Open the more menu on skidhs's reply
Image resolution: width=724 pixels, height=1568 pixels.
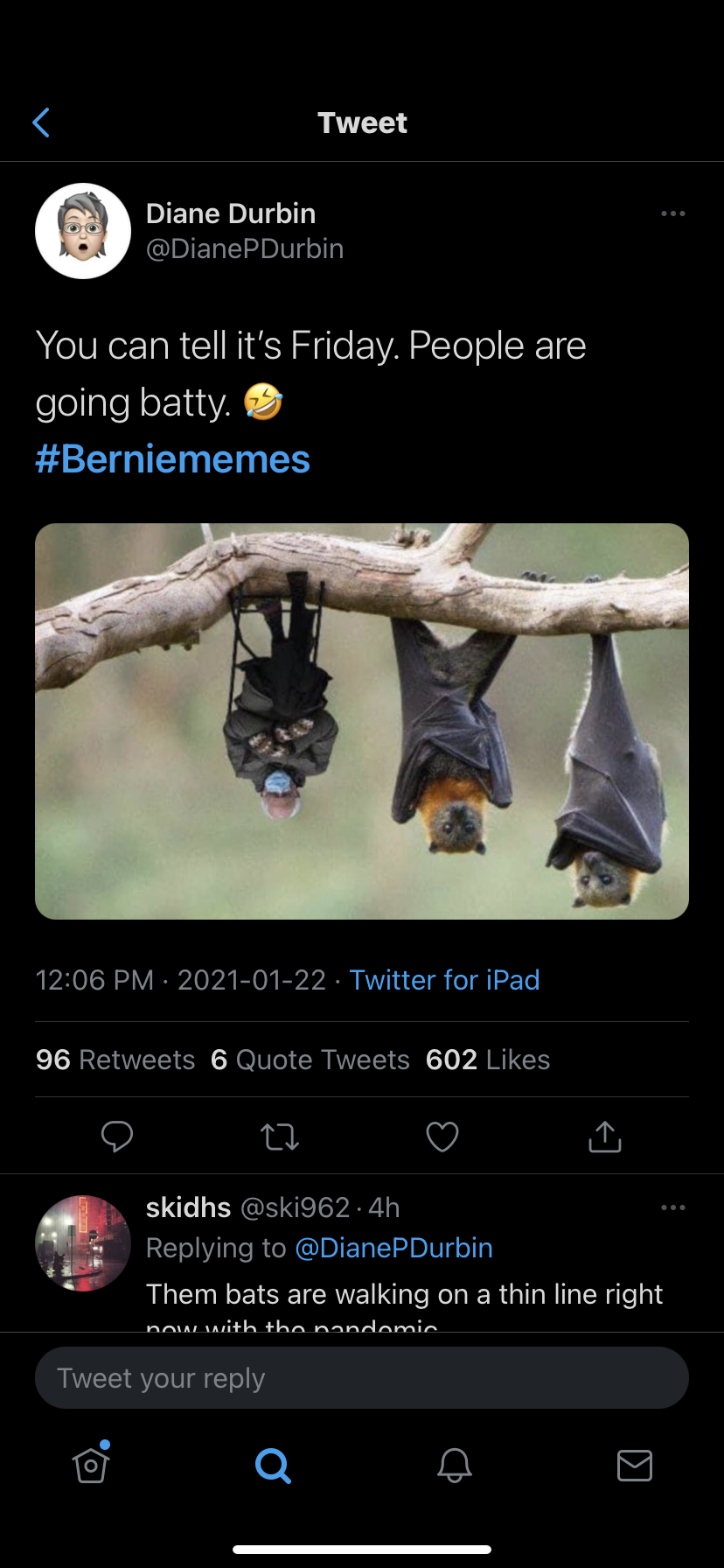(672, 1207)
